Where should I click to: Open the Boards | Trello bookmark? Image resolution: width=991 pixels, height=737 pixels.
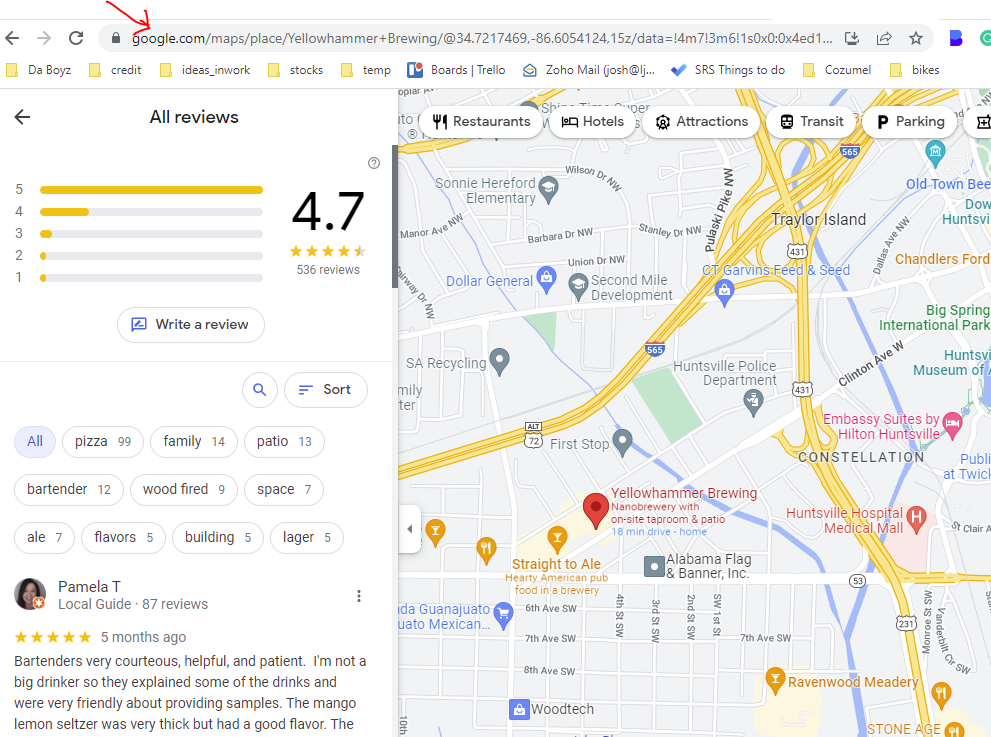[x=456, y=70]
